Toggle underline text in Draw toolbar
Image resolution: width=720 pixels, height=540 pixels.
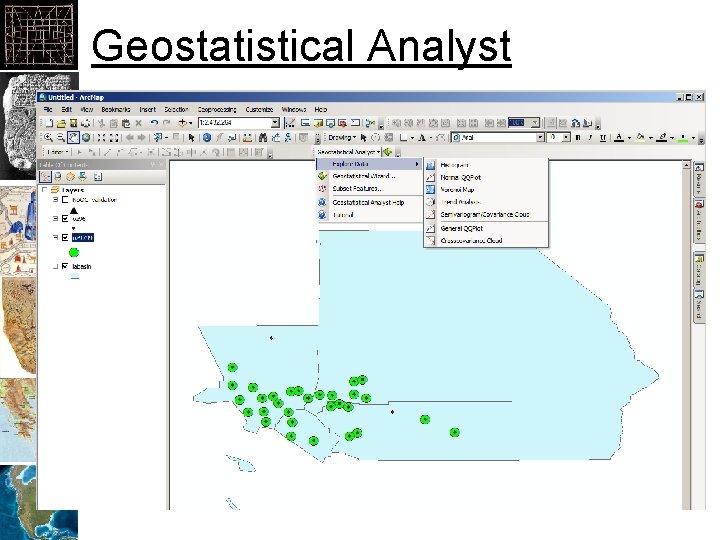click(602, 137)
